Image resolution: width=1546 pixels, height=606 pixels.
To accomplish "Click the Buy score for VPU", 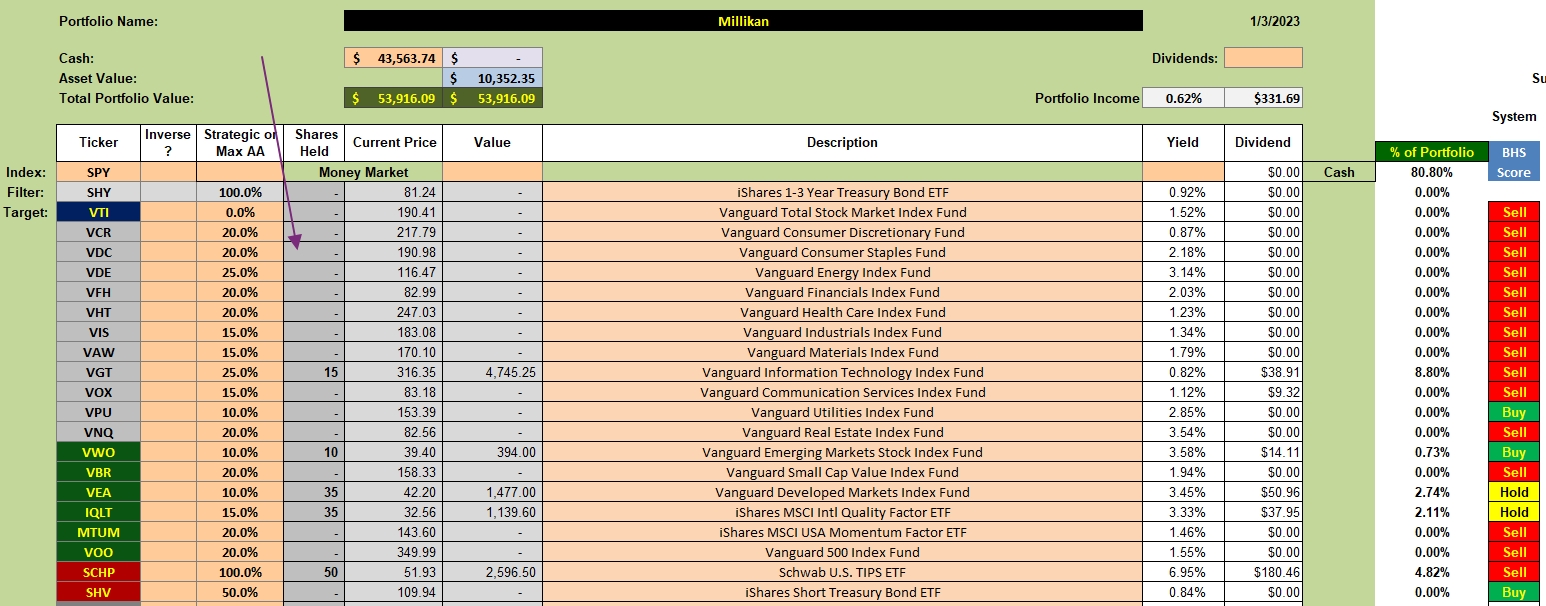I will (1514, 412).
